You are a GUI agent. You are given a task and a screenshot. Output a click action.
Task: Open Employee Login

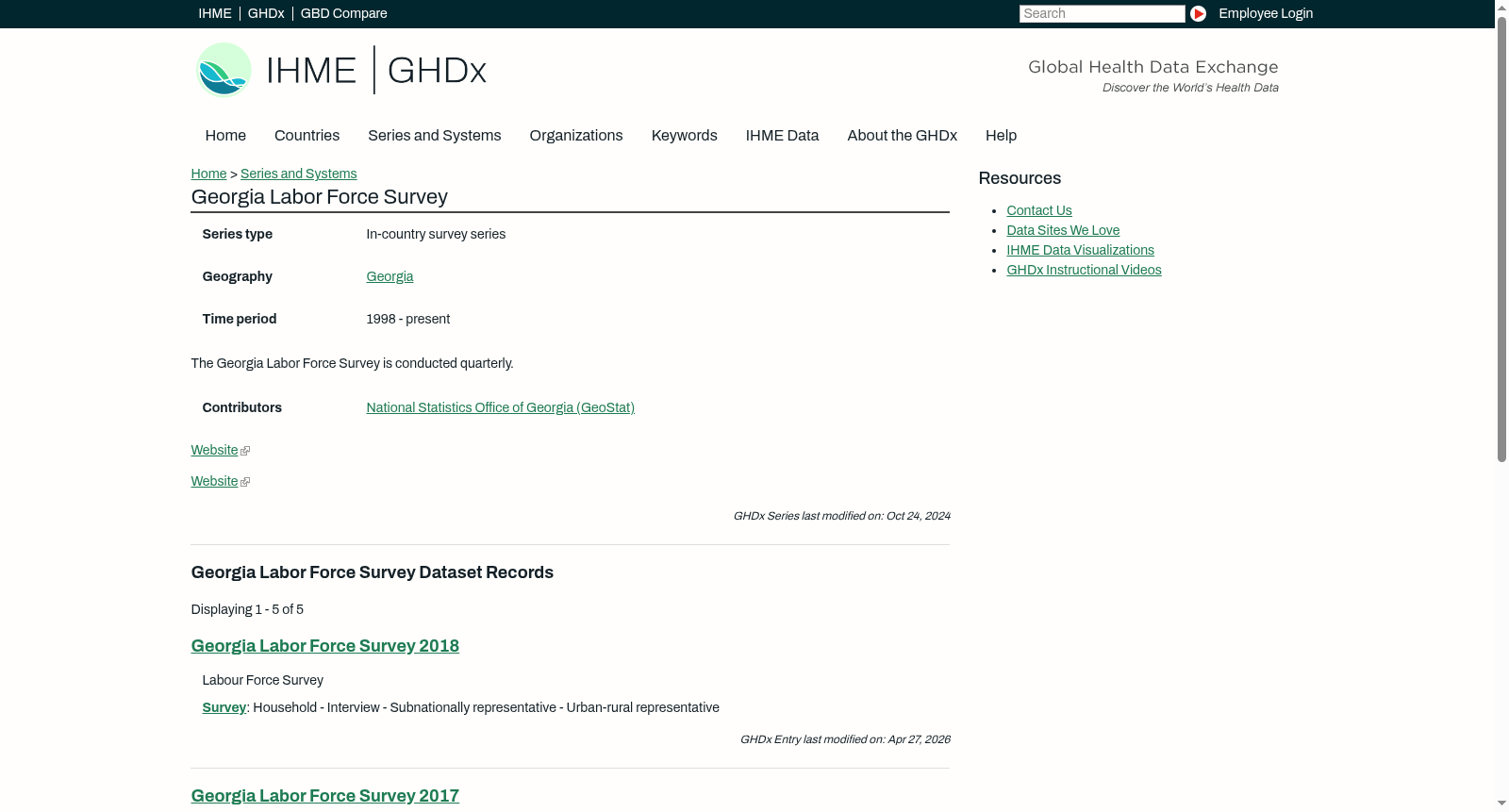[x=1266, y=13]
